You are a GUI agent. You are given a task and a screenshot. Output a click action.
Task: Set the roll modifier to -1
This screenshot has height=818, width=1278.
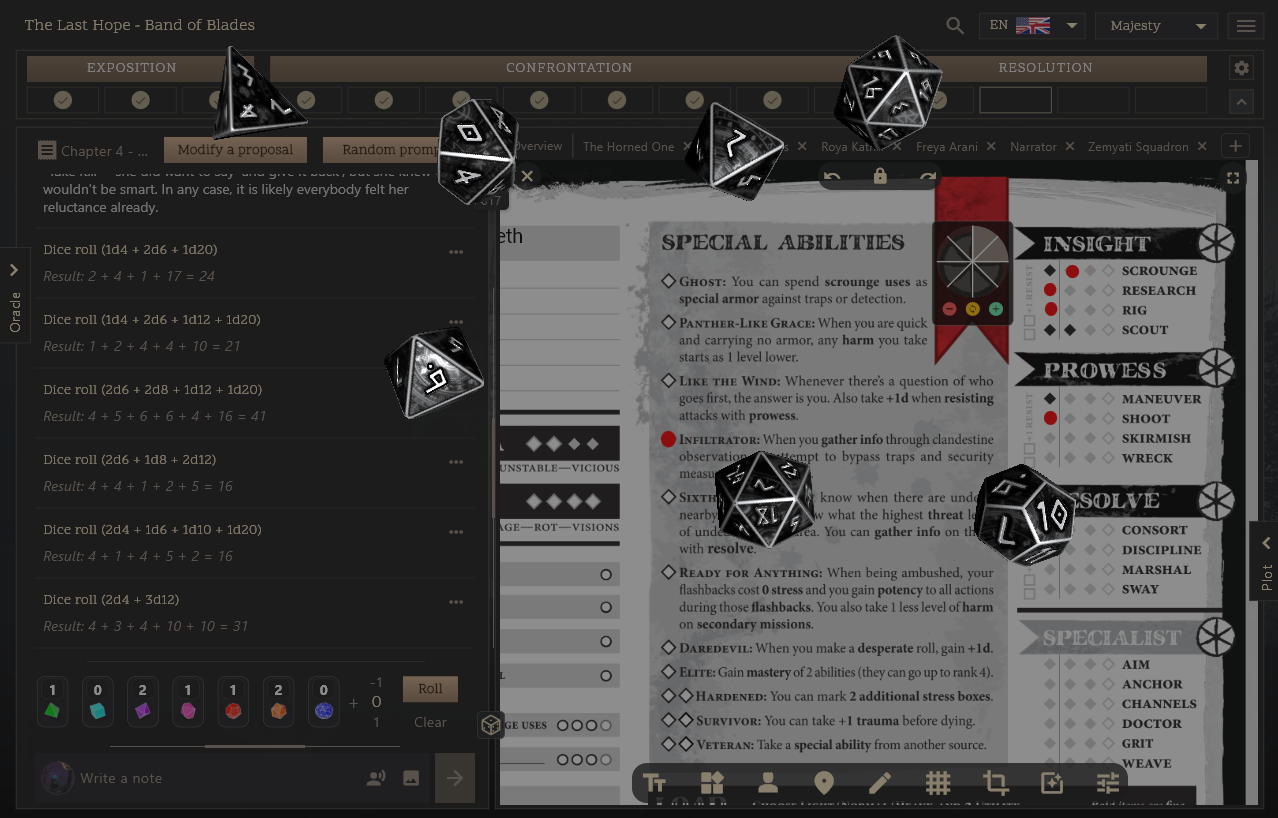376,683
